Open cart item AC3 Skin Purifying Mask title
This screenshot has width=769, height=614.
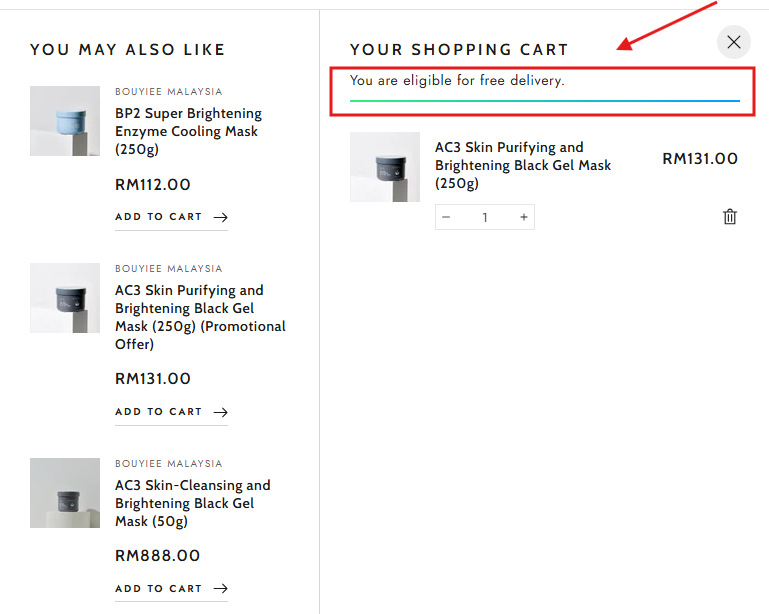click(x=522, y=165)
